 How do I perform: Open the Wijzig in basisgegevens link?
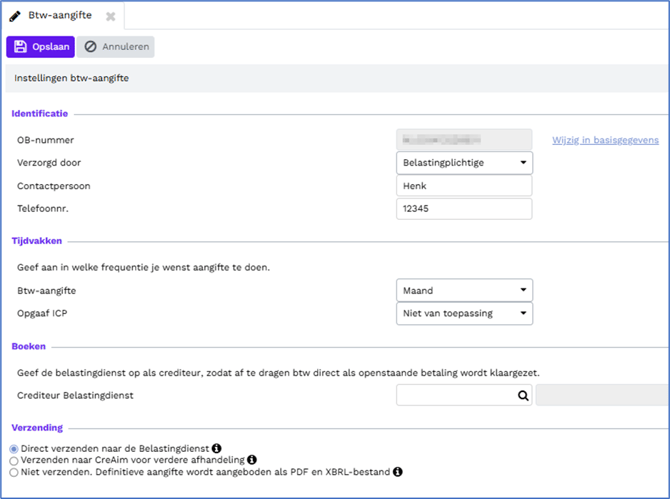coord(605,140)
